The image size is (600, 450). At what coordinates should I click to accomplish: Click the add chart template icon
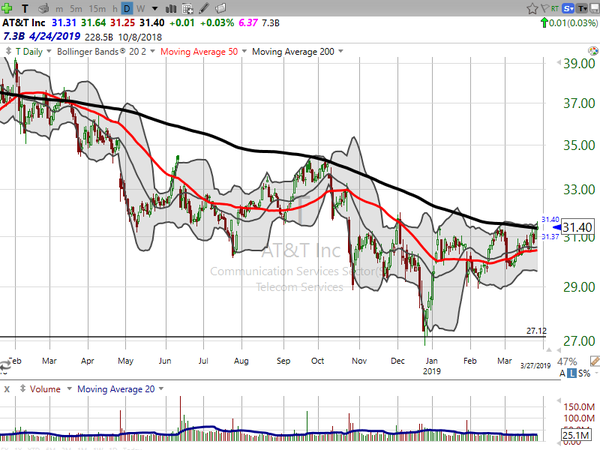pos(188,8)
